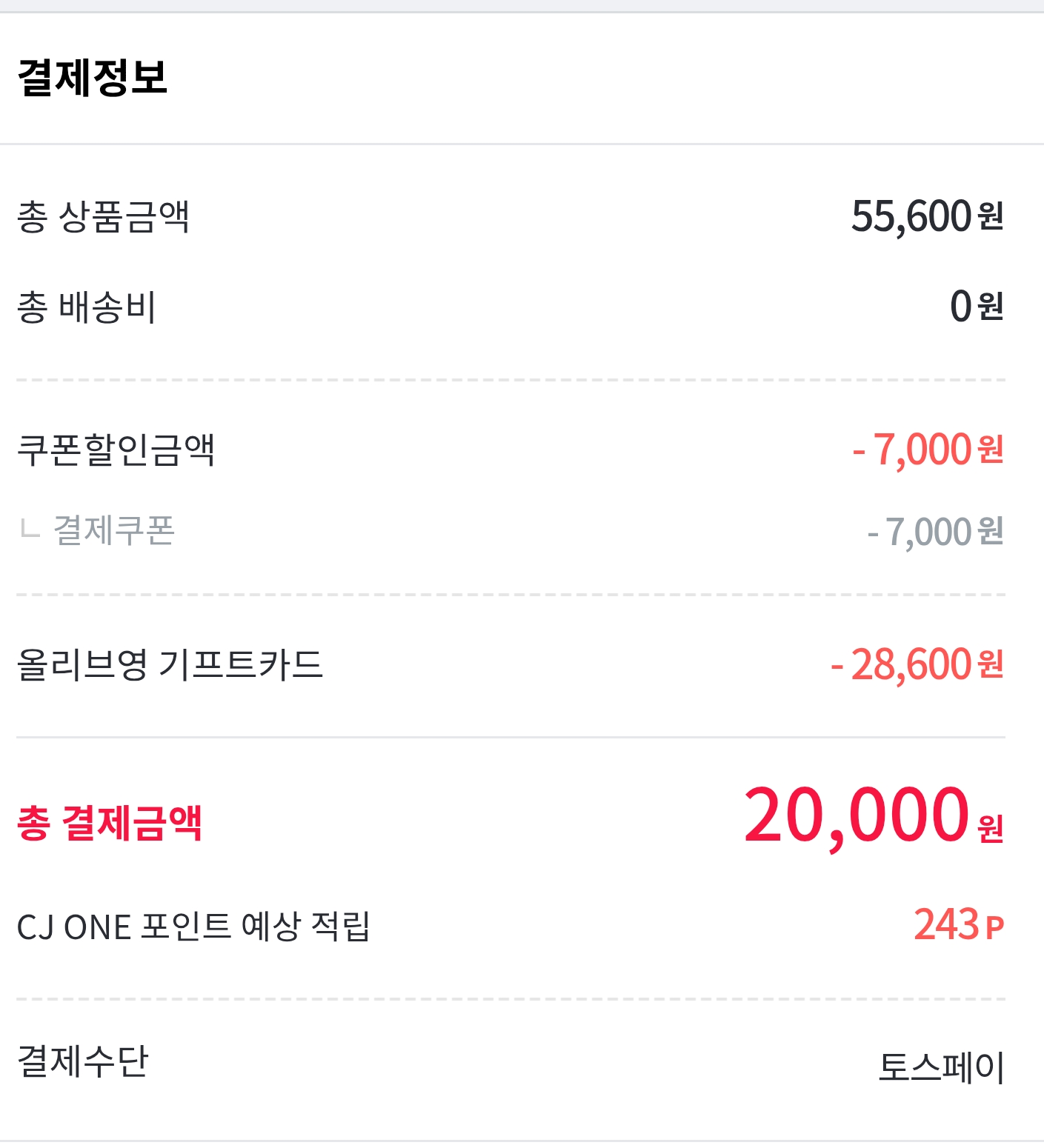Tap the P points symbol after 243
Screen dimensions: 1044x1148
[x=995, y=927]
